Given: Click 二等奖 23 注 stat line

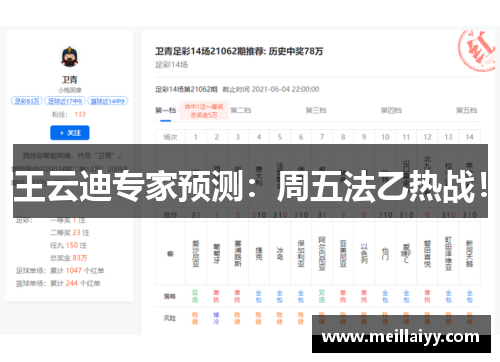Looking at the screenshot, I should coord(70,233).
